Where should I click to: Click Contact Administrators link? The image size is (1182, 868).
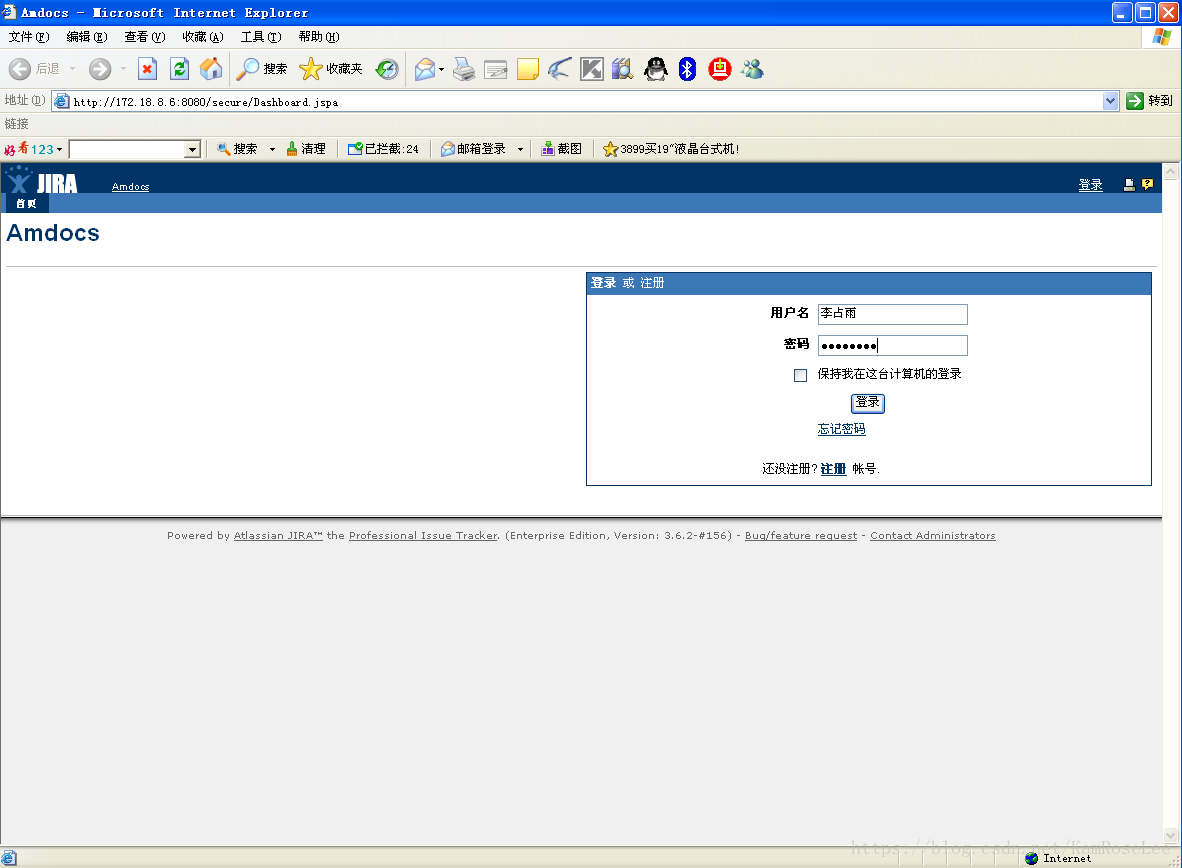click(x=932, y=535)
